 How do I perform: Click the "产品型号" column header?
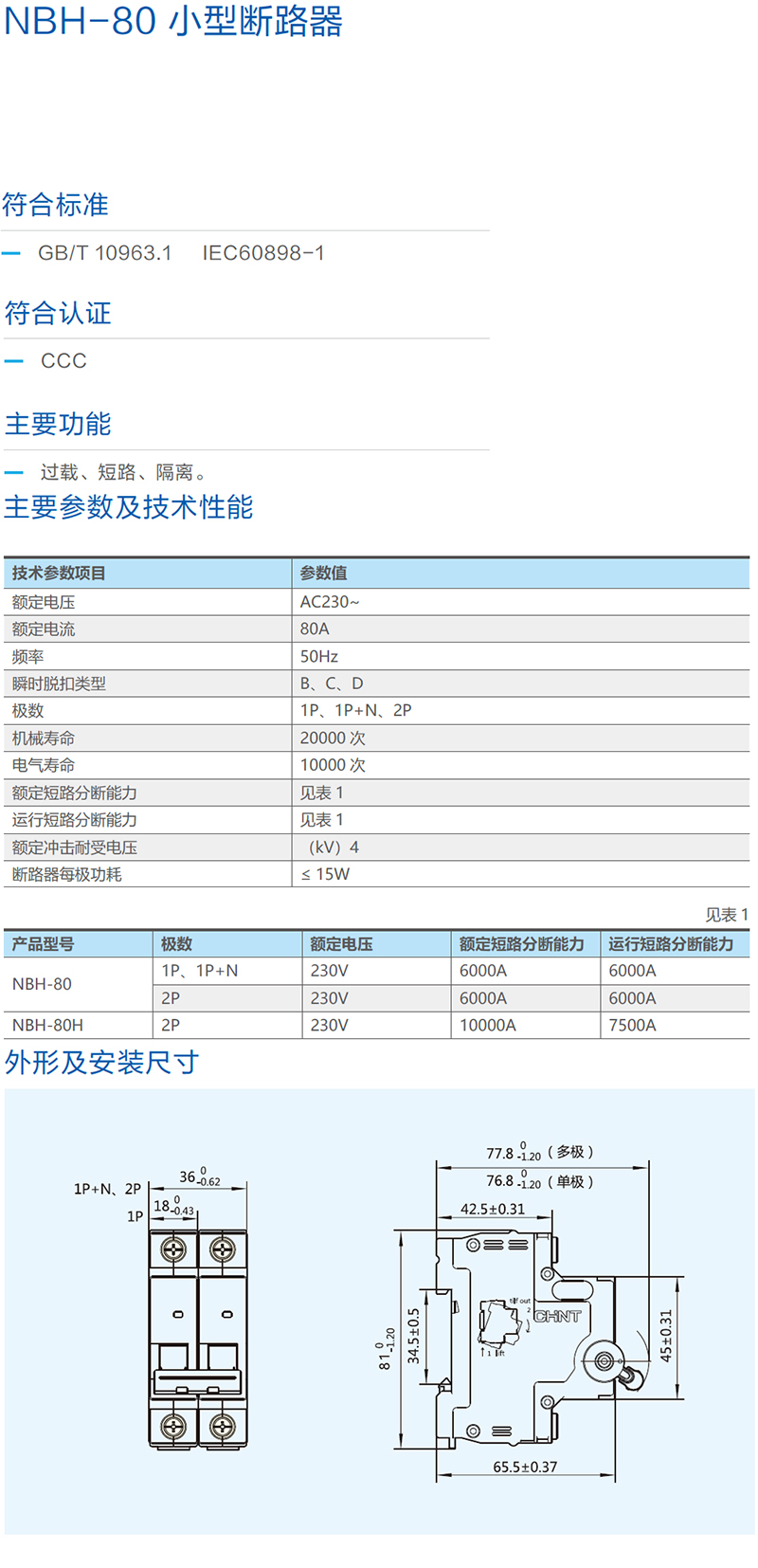pyautogui.click(x=43, y=944)
